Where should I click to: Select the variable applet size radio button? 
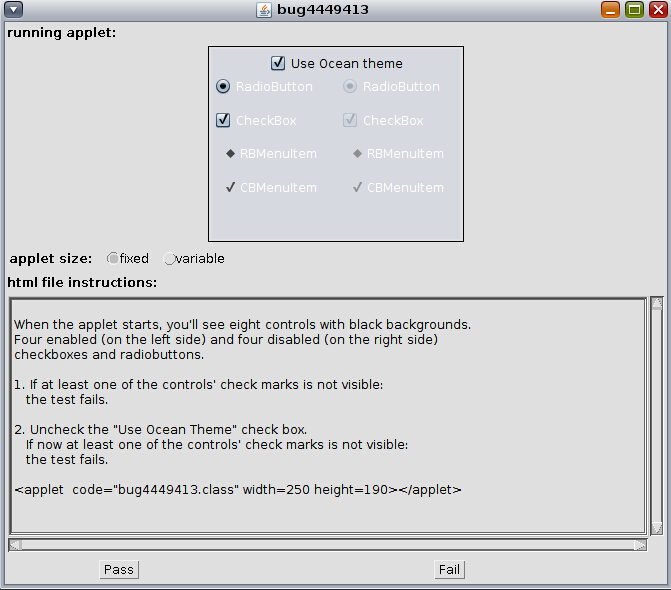(169, 259)
